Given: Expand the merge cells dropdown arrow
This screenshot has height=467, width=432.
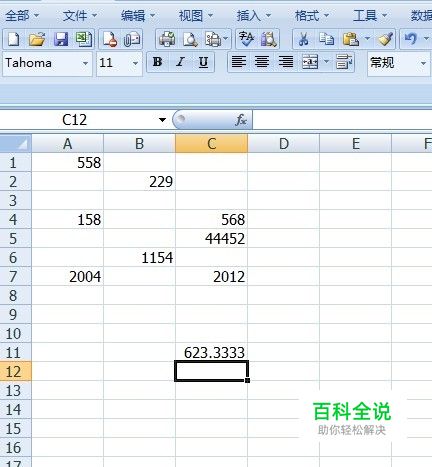Looking at the screenshot, I should pyautogui.click(x=327, y=61).
